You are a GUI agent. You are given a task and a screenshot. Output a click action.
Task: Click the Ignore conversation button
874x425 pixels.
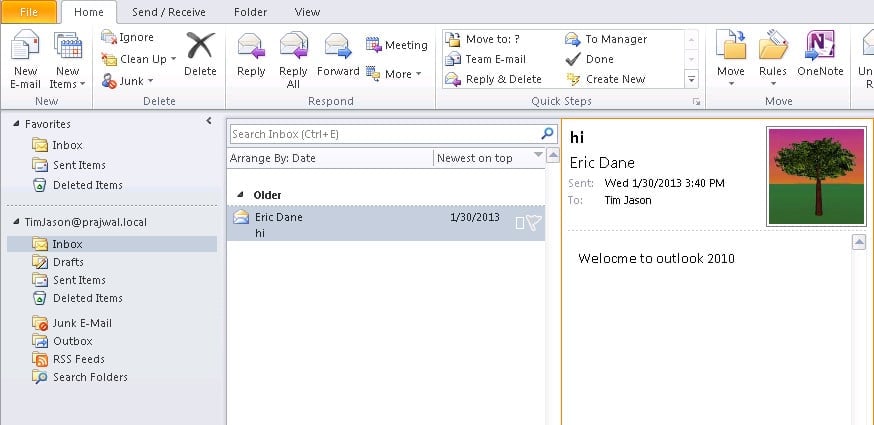tap(127, 37)
